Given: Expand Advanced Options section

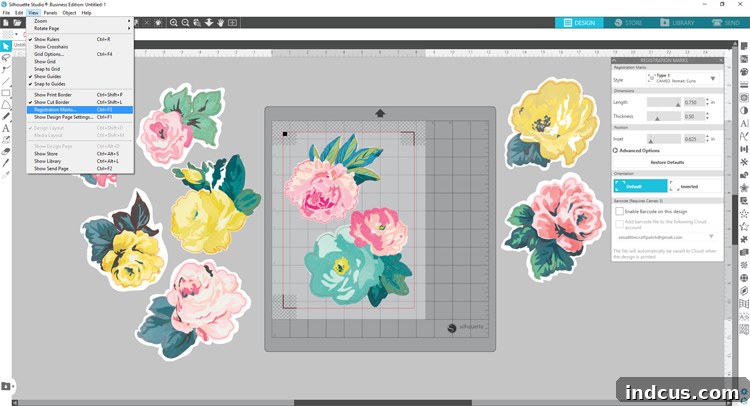Looking at the screenshot, I should (636, 151).
